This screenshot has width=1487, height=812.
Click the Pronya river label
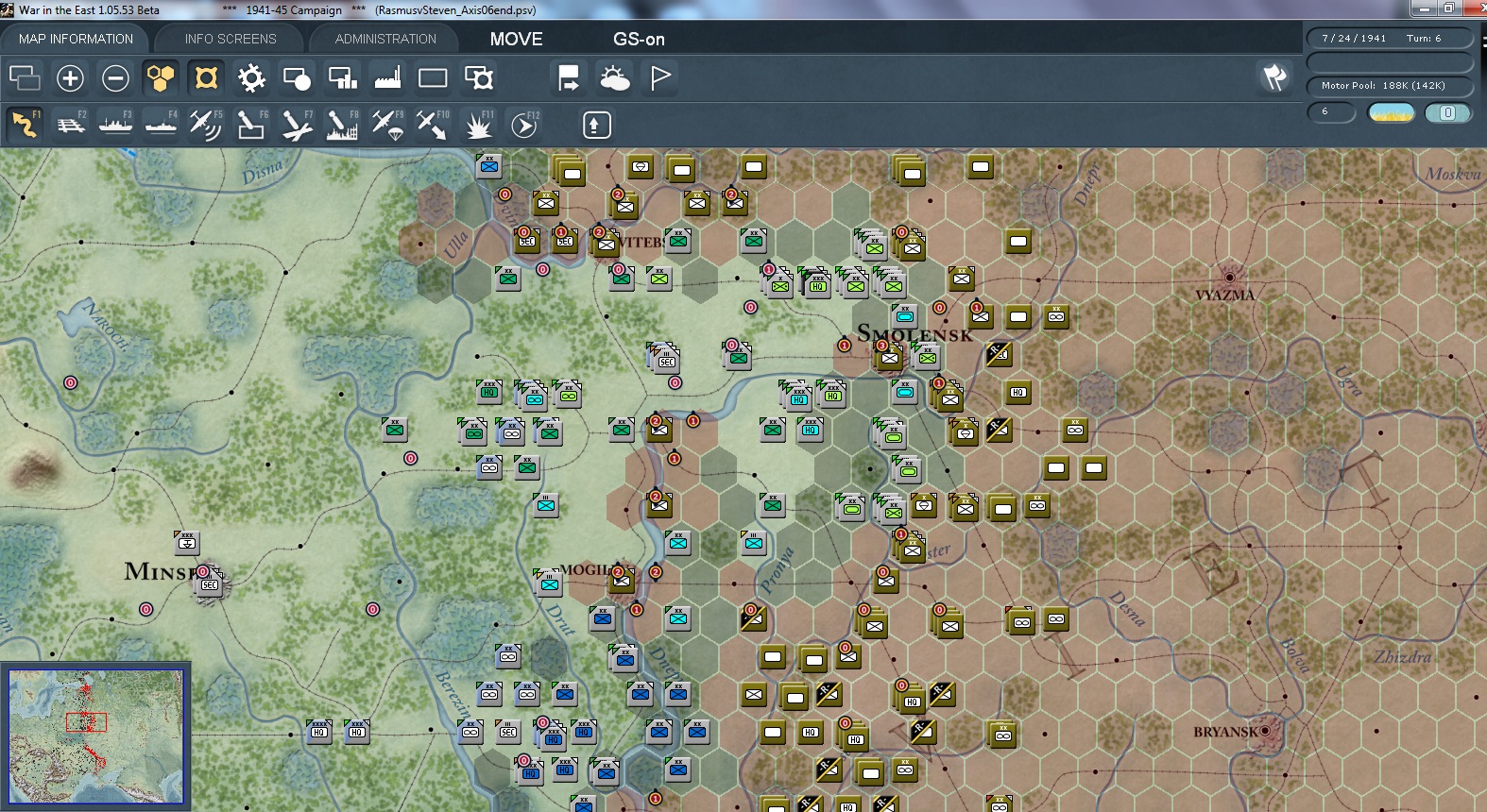(778, 570)
